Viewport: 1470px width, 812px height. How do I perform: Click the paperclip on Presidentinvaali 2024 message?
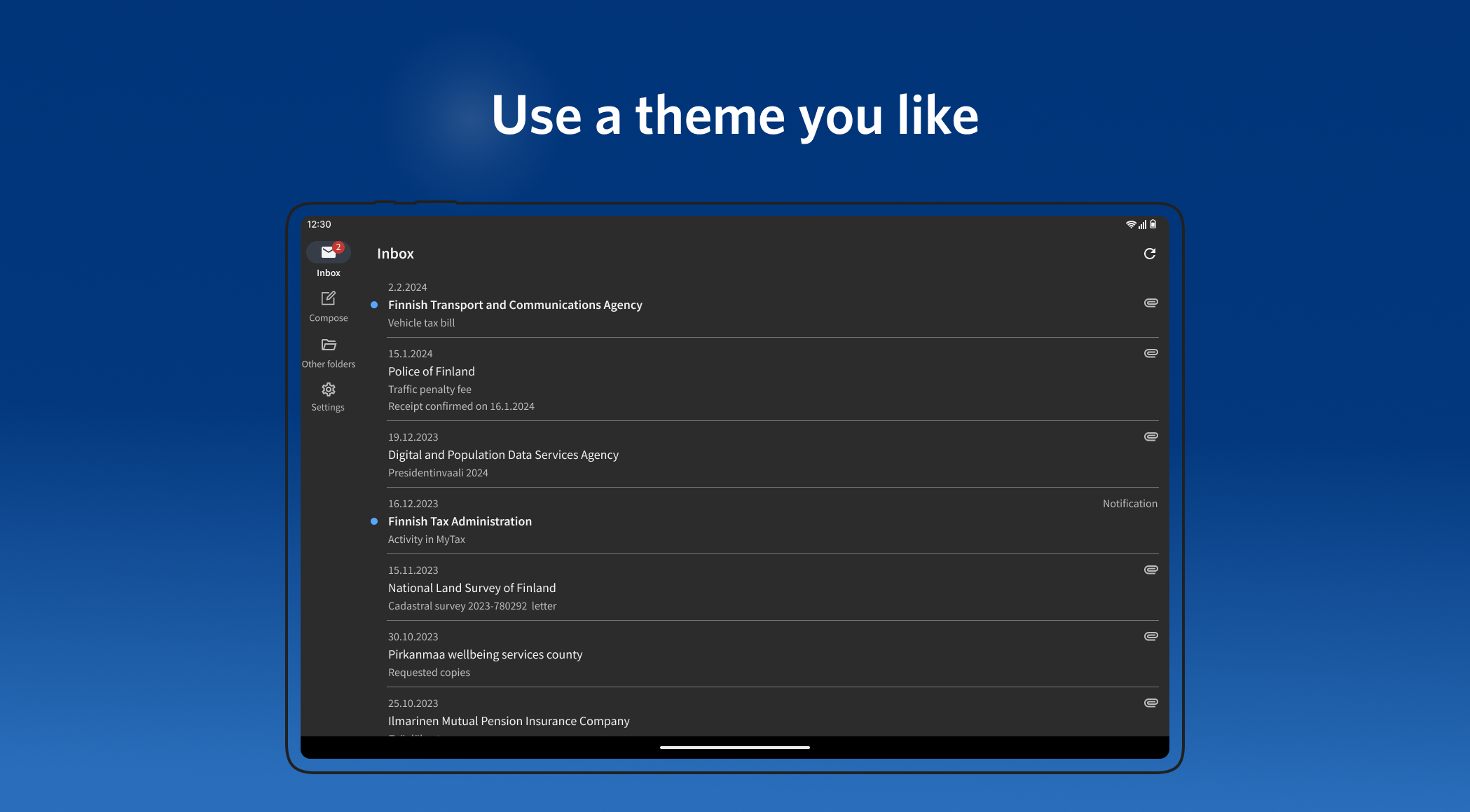tap(1150, 436)
